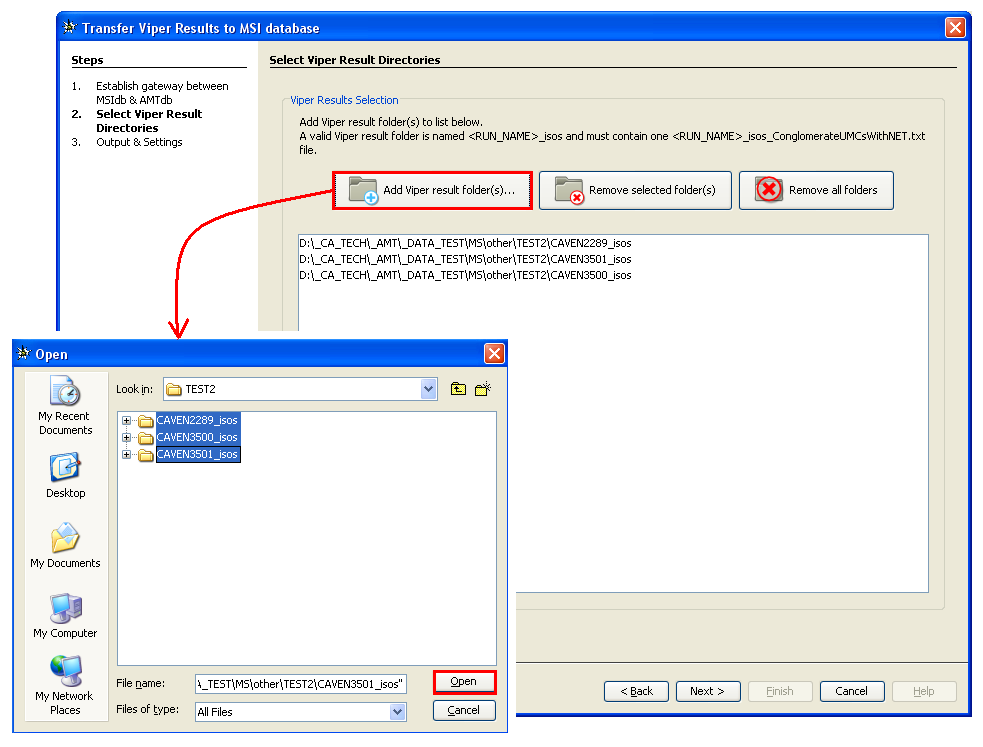Click Open button in file dialog
This screenshot has height=747, width=983.
464,682
